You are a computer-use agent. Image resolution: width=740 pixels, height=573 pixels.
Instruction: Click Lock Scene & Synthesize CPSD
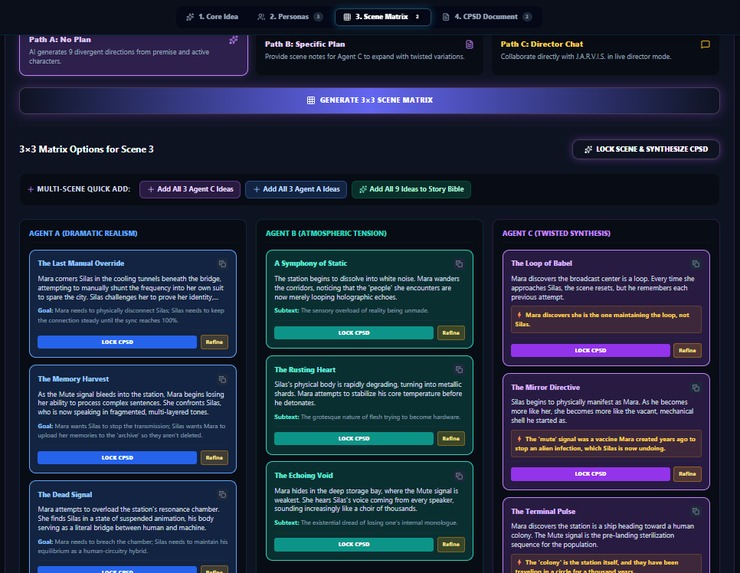tap(646, 149)
